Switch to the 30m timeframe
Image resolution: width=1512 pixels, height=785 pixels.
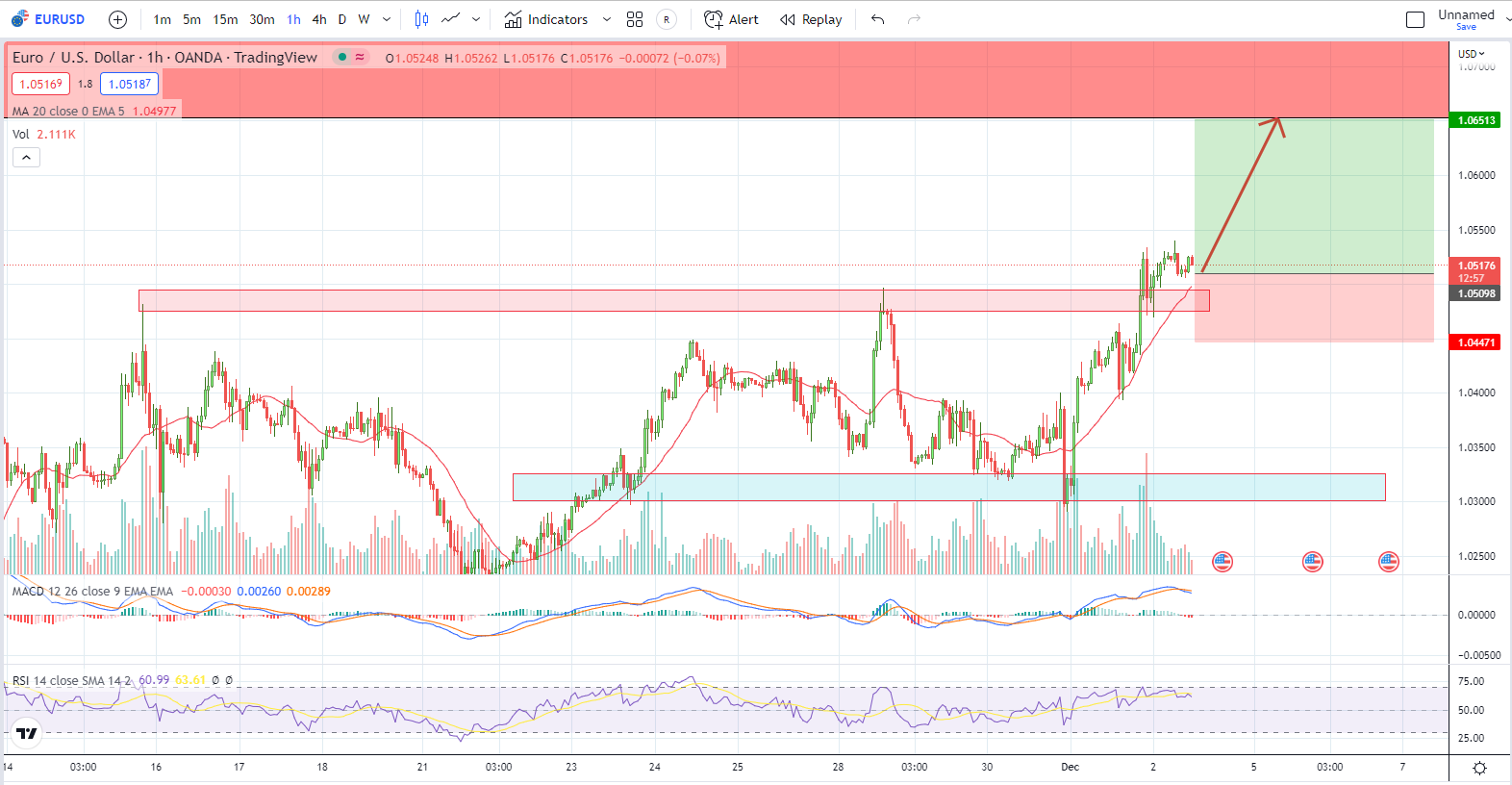(x=262, y=19)
